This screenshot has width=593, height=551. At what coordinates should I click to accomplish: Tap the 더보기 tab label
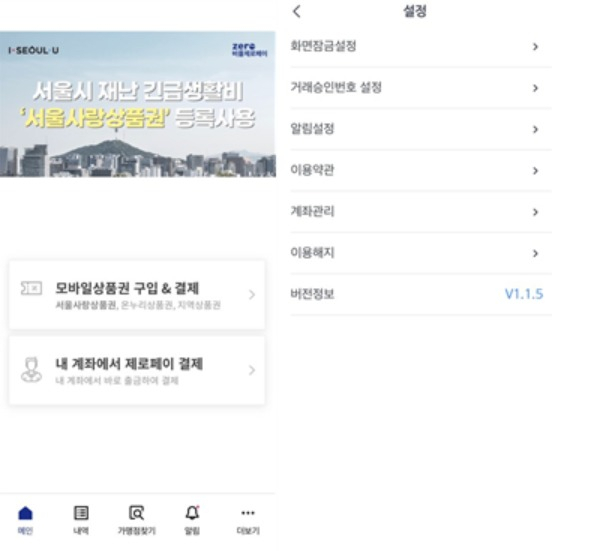tap(248, 531)
